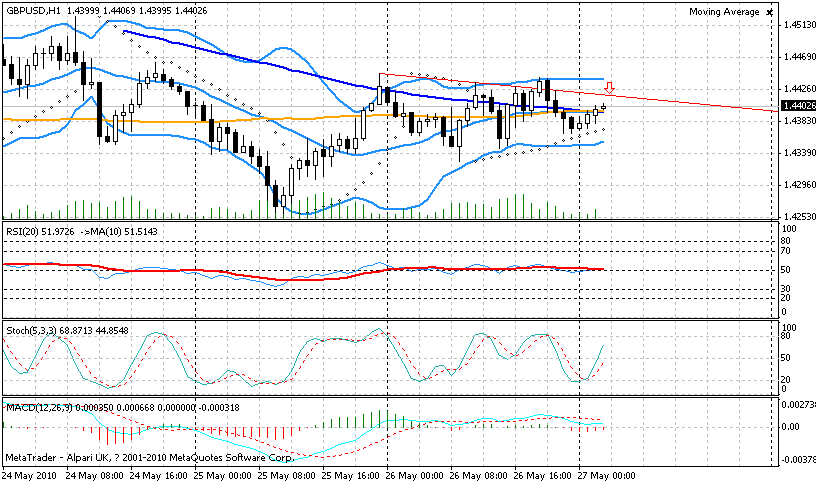Click the 0.00273 value on the MACD scale
This screenshot has width=816, height=483.
[x=799, y=404]
